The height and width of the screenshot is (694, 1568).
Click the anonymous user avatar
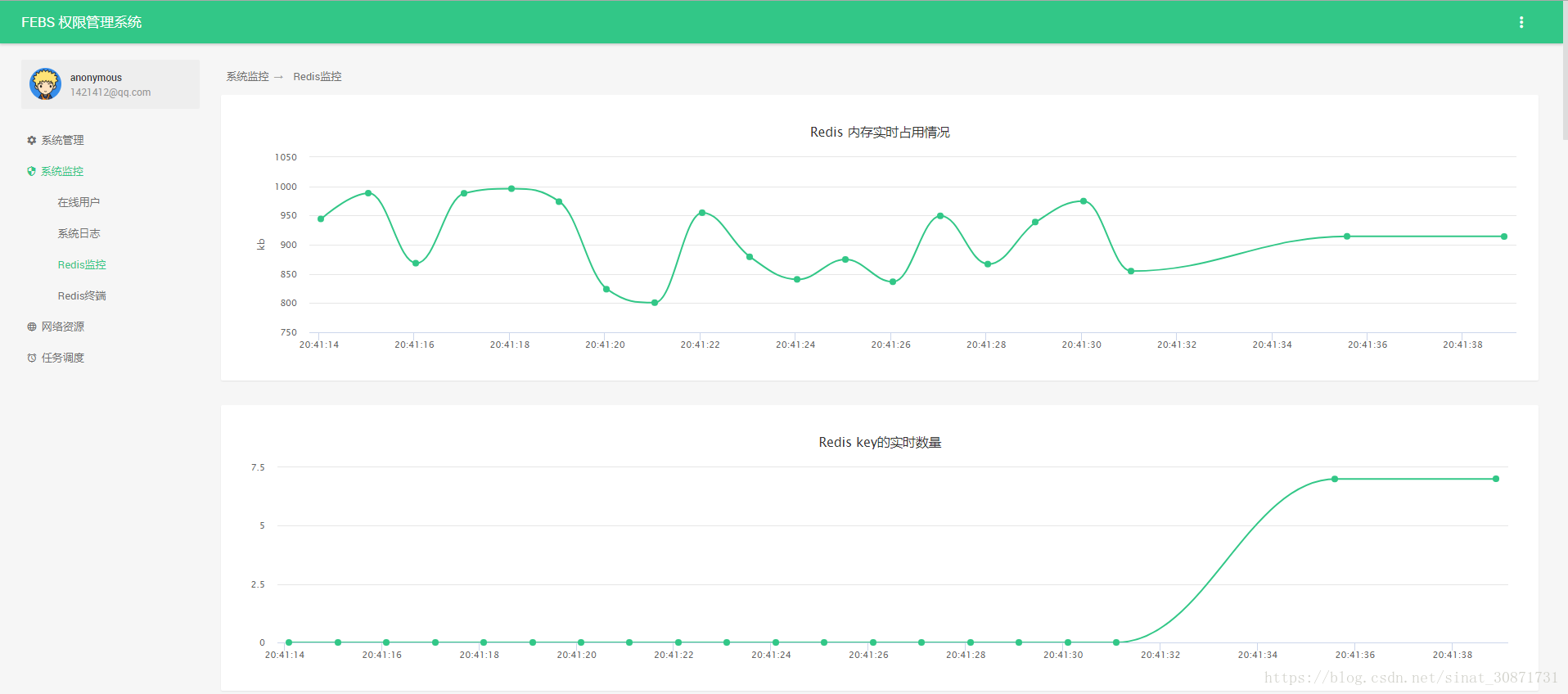click(45, 84)
